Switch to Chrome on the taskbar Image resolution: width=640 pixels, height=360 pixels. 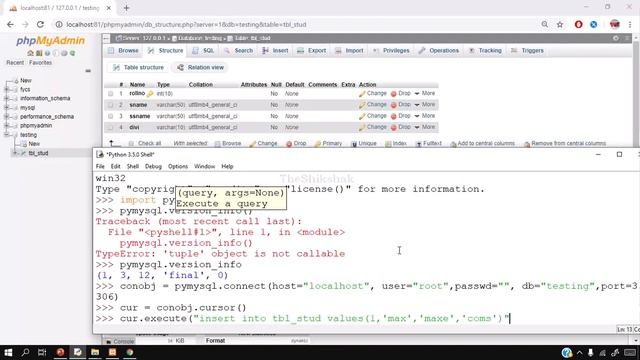click(x=130, y=352)
